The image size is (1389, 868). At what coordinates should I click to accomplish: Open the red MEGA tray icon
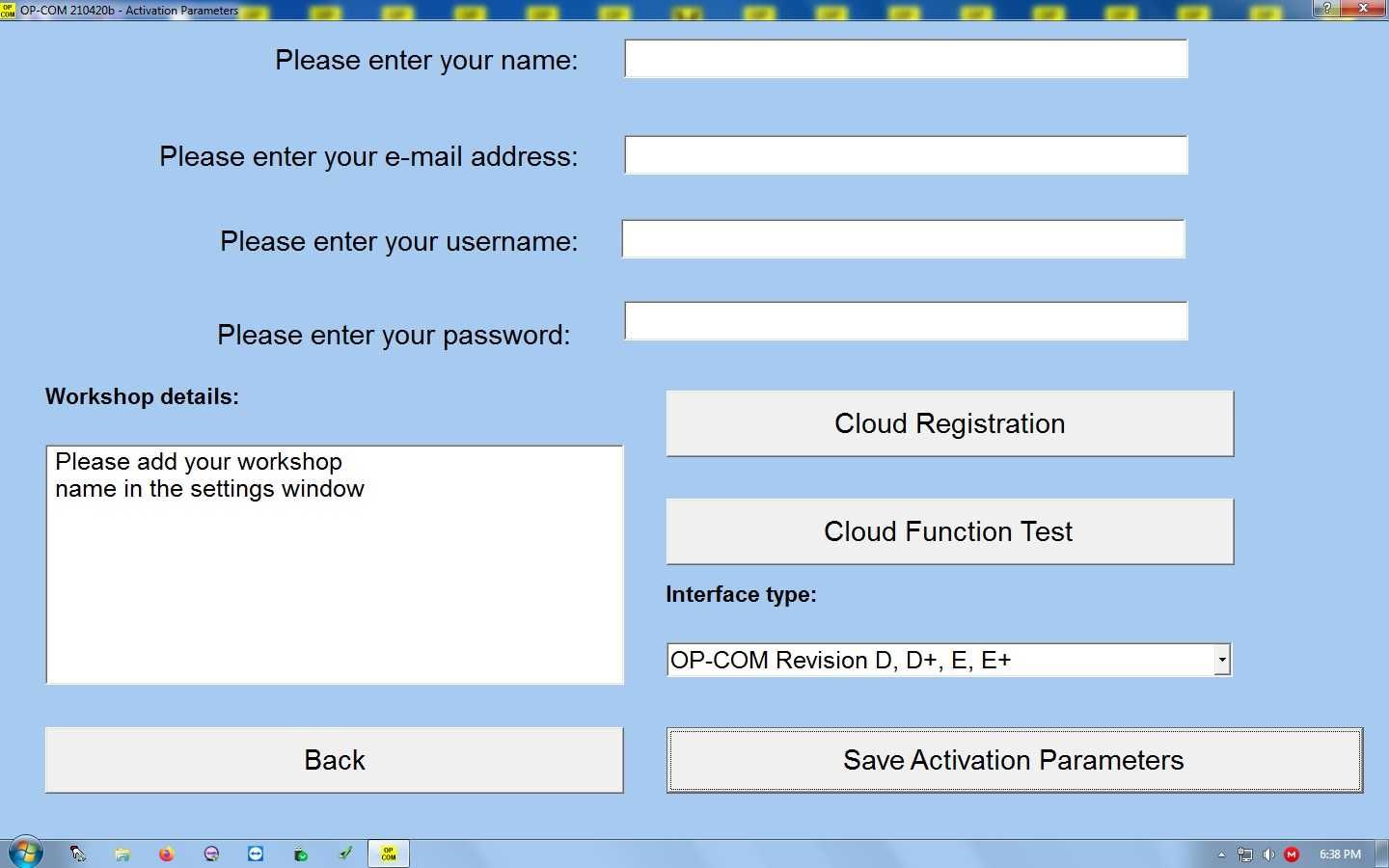[x=1292, y=854]
